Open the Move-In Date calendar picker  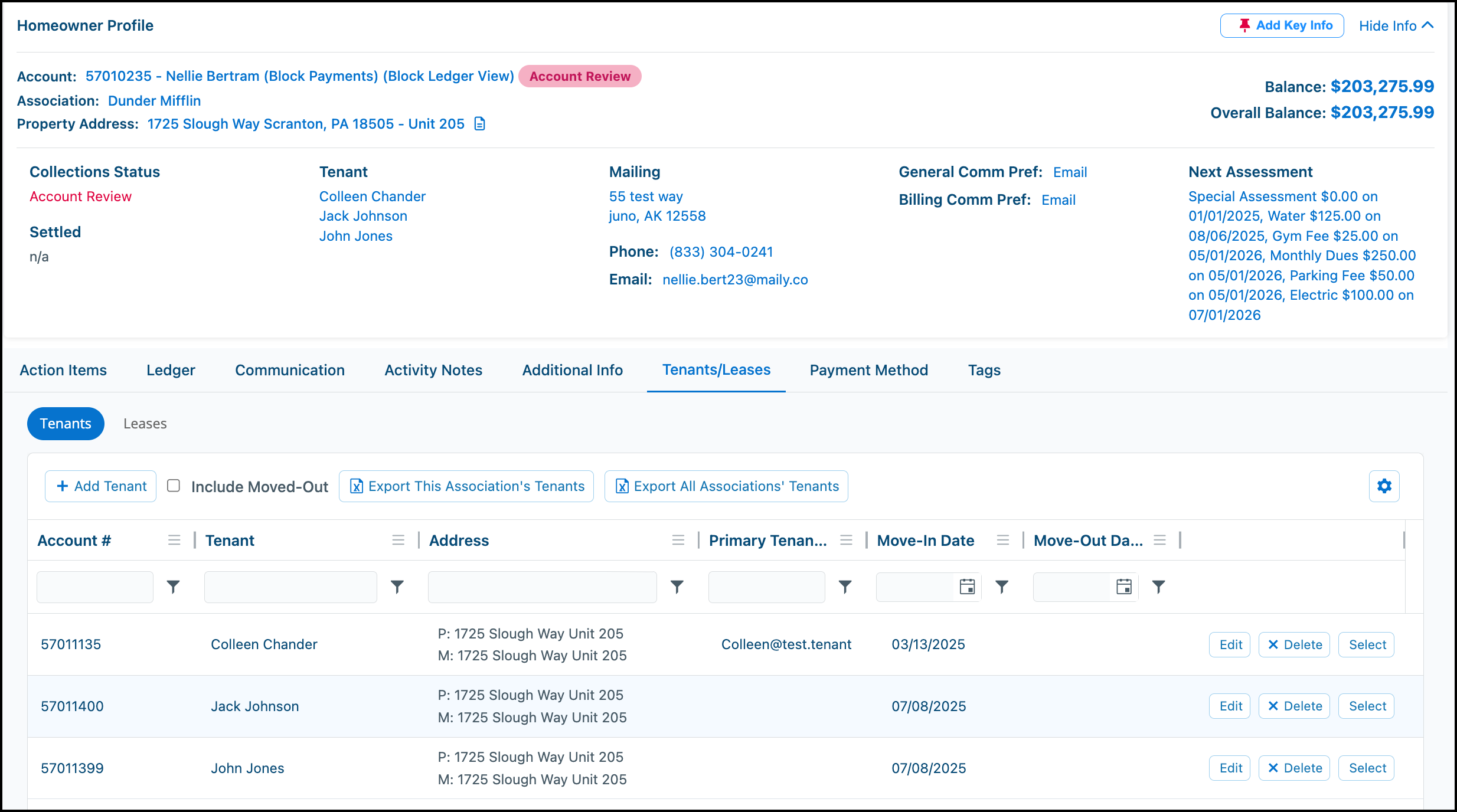(x=967, y=587)
